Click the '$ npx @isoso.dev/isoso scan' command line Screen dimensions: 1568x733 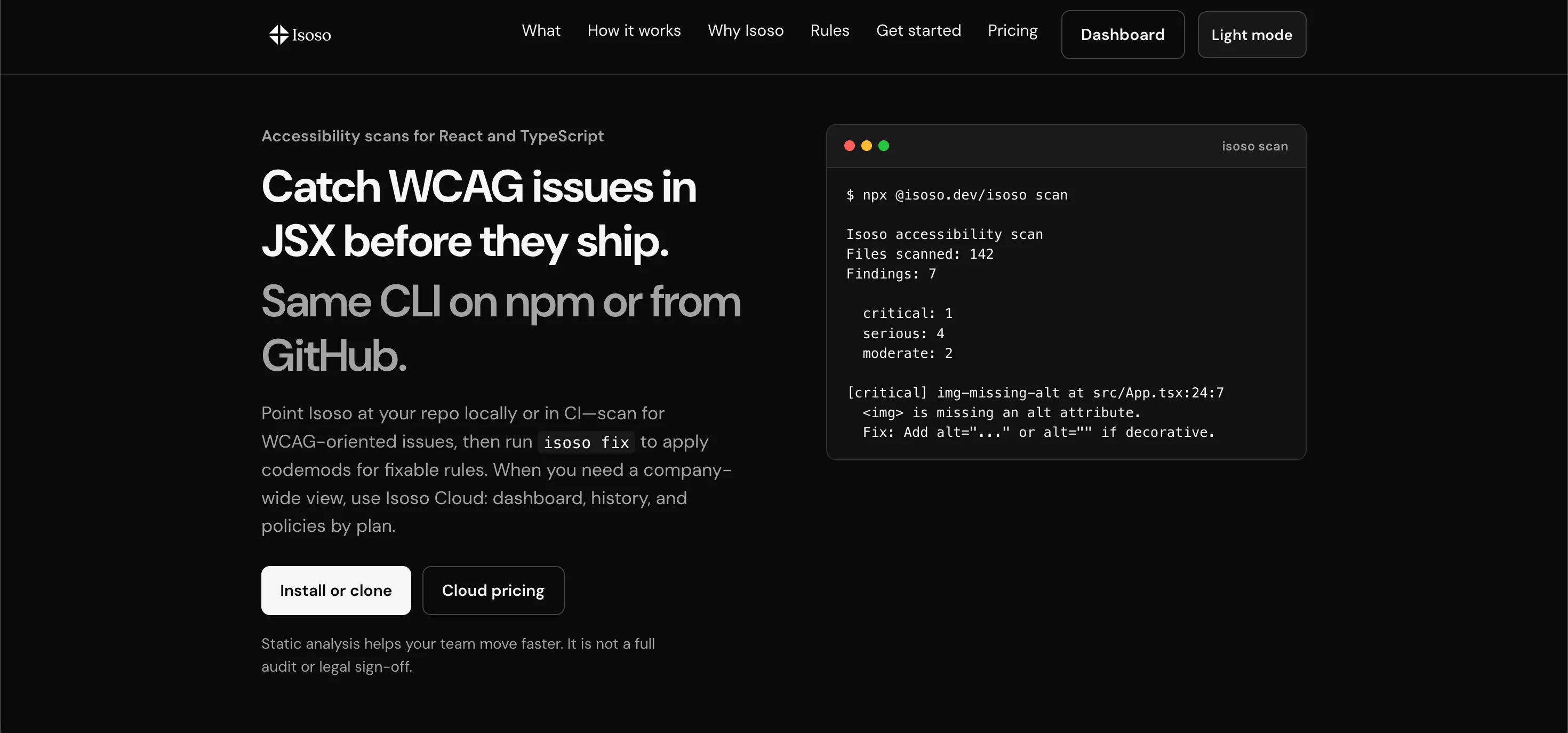(957, 195)
